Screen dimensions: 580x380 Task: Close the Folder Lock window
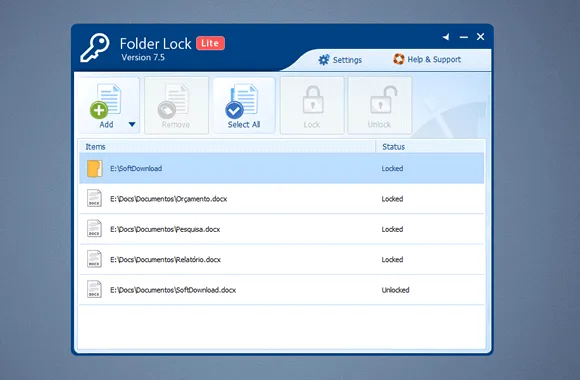(x=480, y=36)
